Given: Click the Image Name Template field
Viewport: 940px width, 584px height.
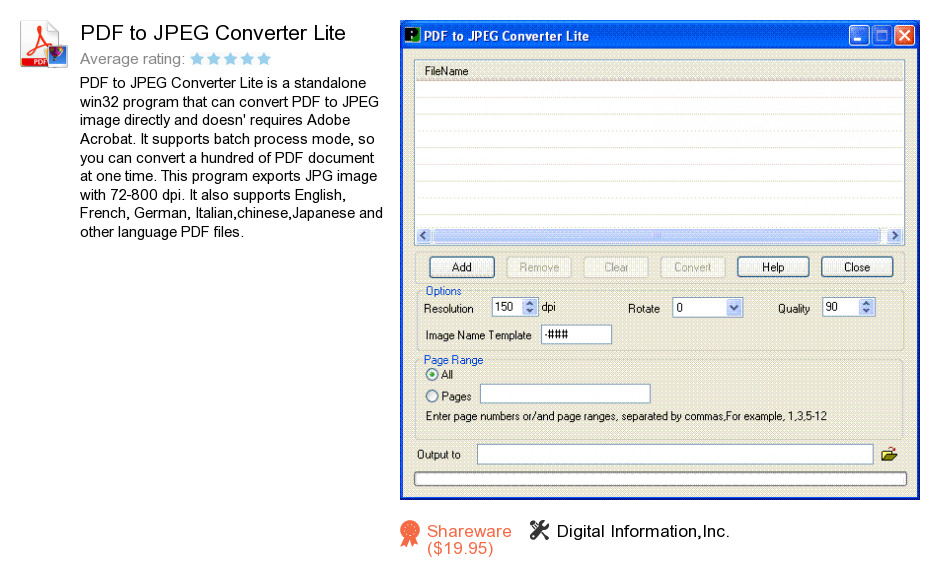Looking at the screenshot, I should coord(576,335).
